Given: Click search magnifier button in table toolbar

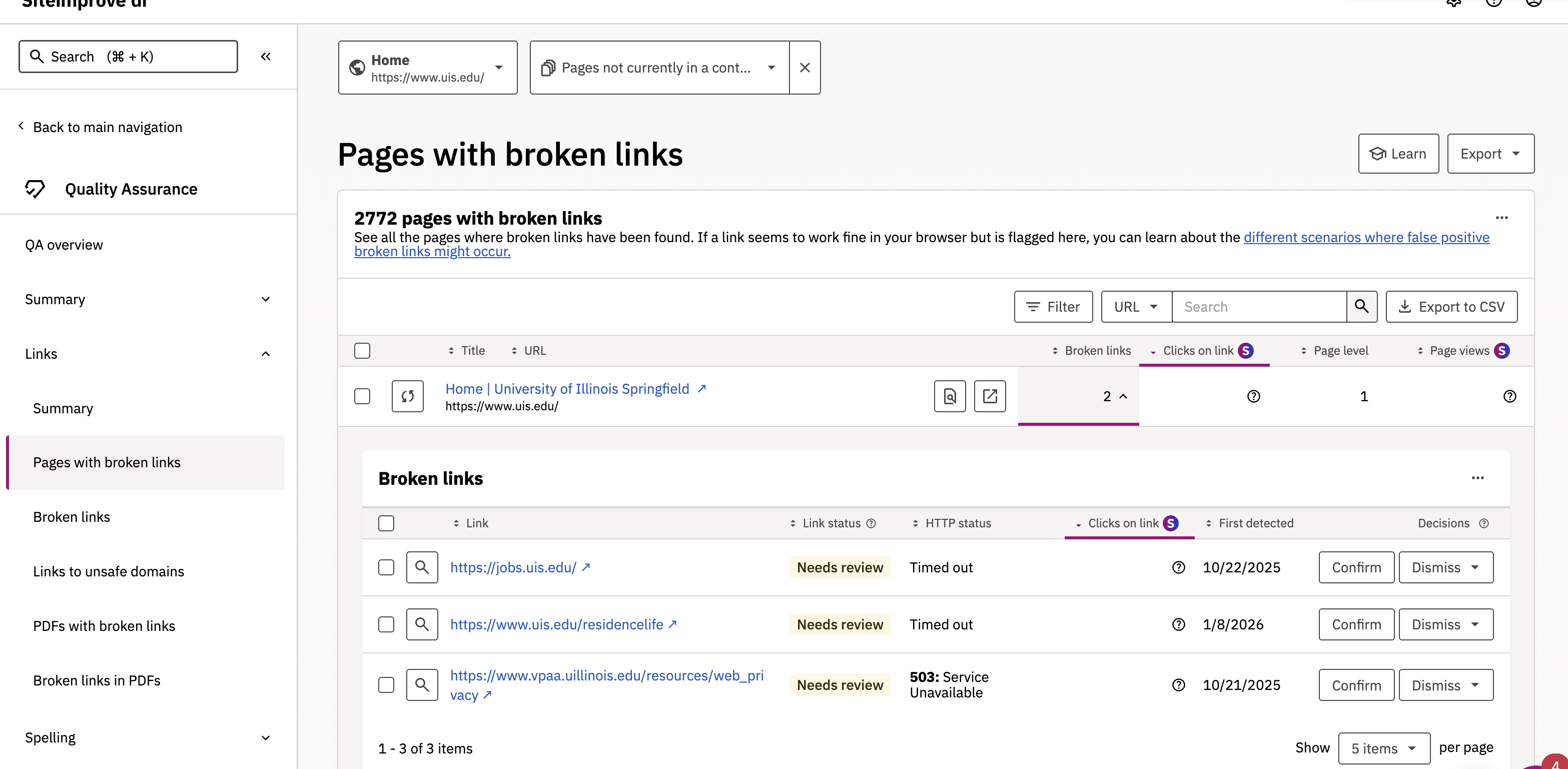Looking at the screenshot, I should pyautogui.click(x=1362, y=307).
